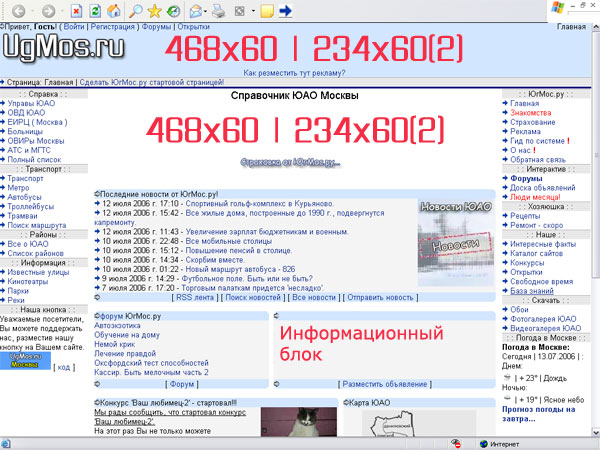Go to the Home page icon
The width and height of the screenshot is (600, 450).
[114, 11]
